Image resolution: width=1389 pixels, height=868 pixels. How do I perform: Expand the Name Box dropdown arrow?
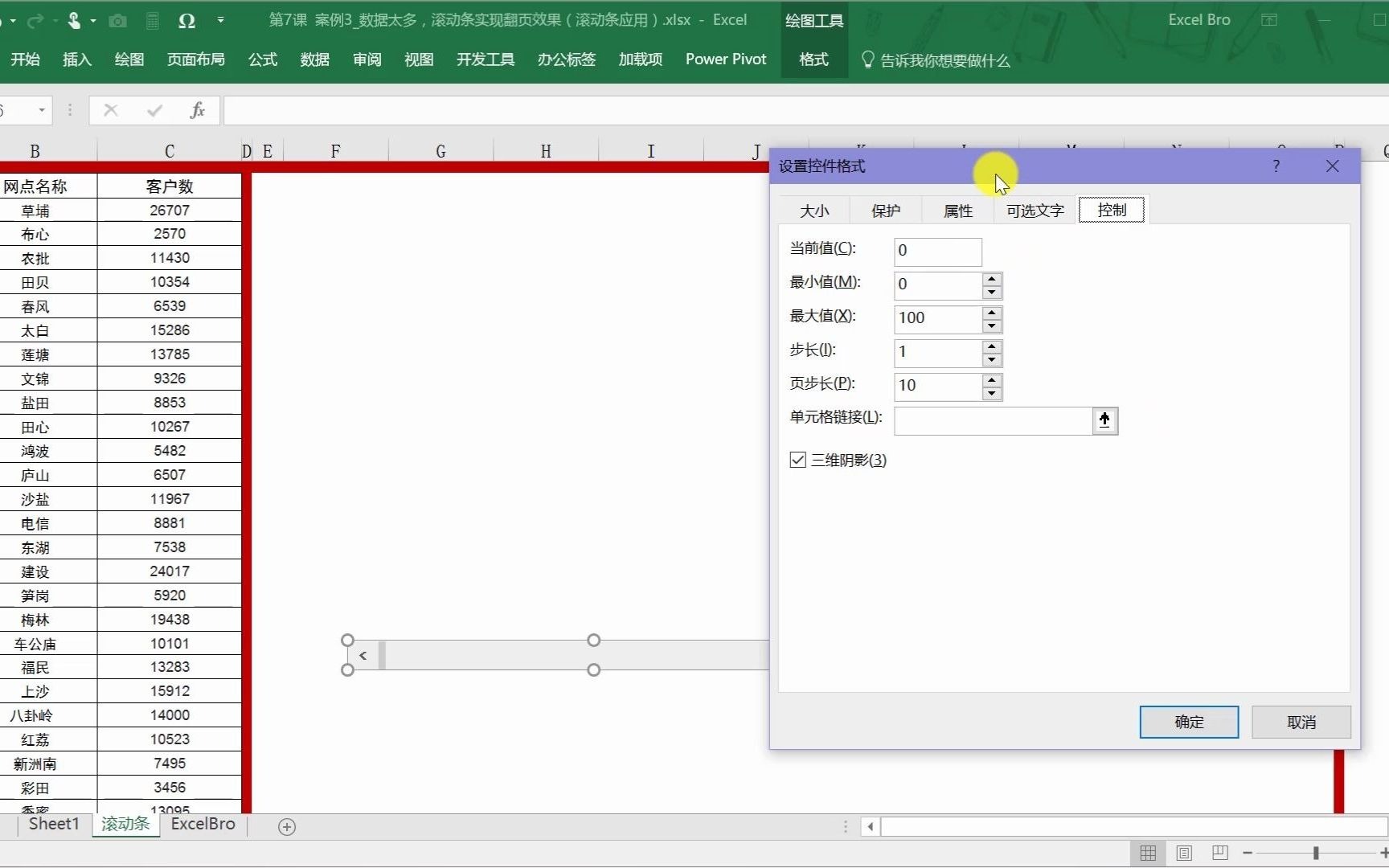click(x=42, y=110)
